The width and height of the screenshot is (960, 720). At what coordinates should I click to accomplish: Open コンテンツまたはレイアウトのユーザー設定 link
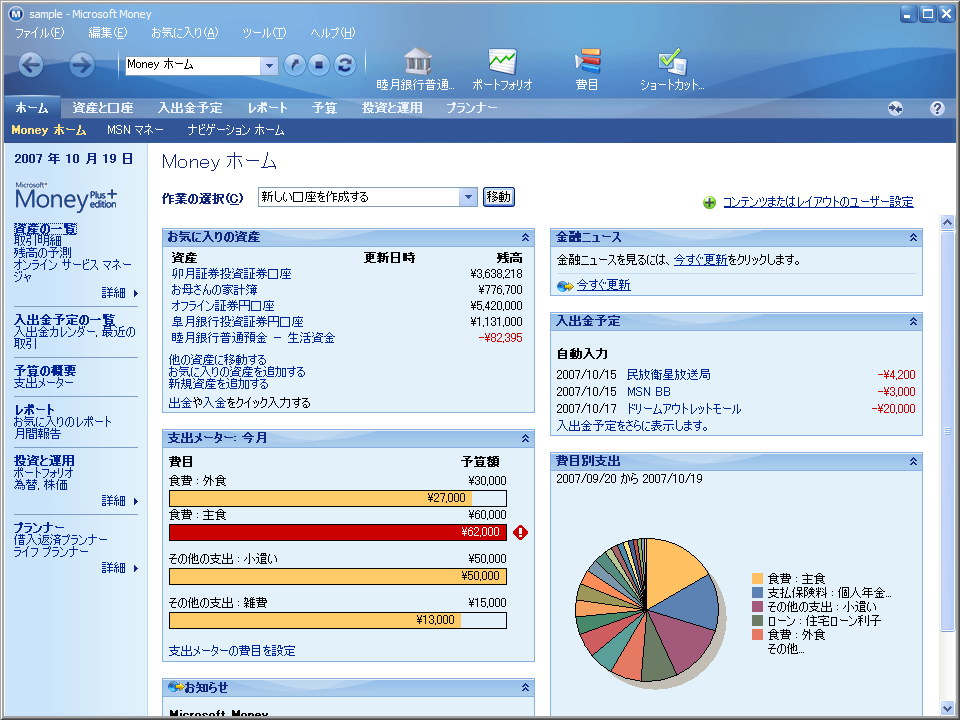click(818, 202)
